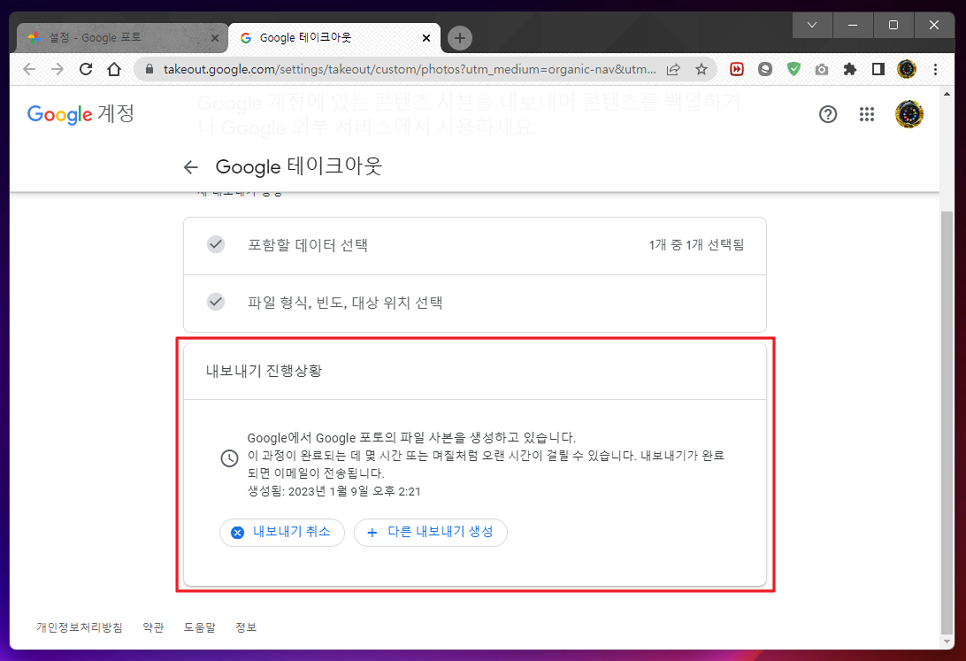Open the Google apps grid
Image resolution: width=966 pixels, height=661 pixels.
coord(867,114)
